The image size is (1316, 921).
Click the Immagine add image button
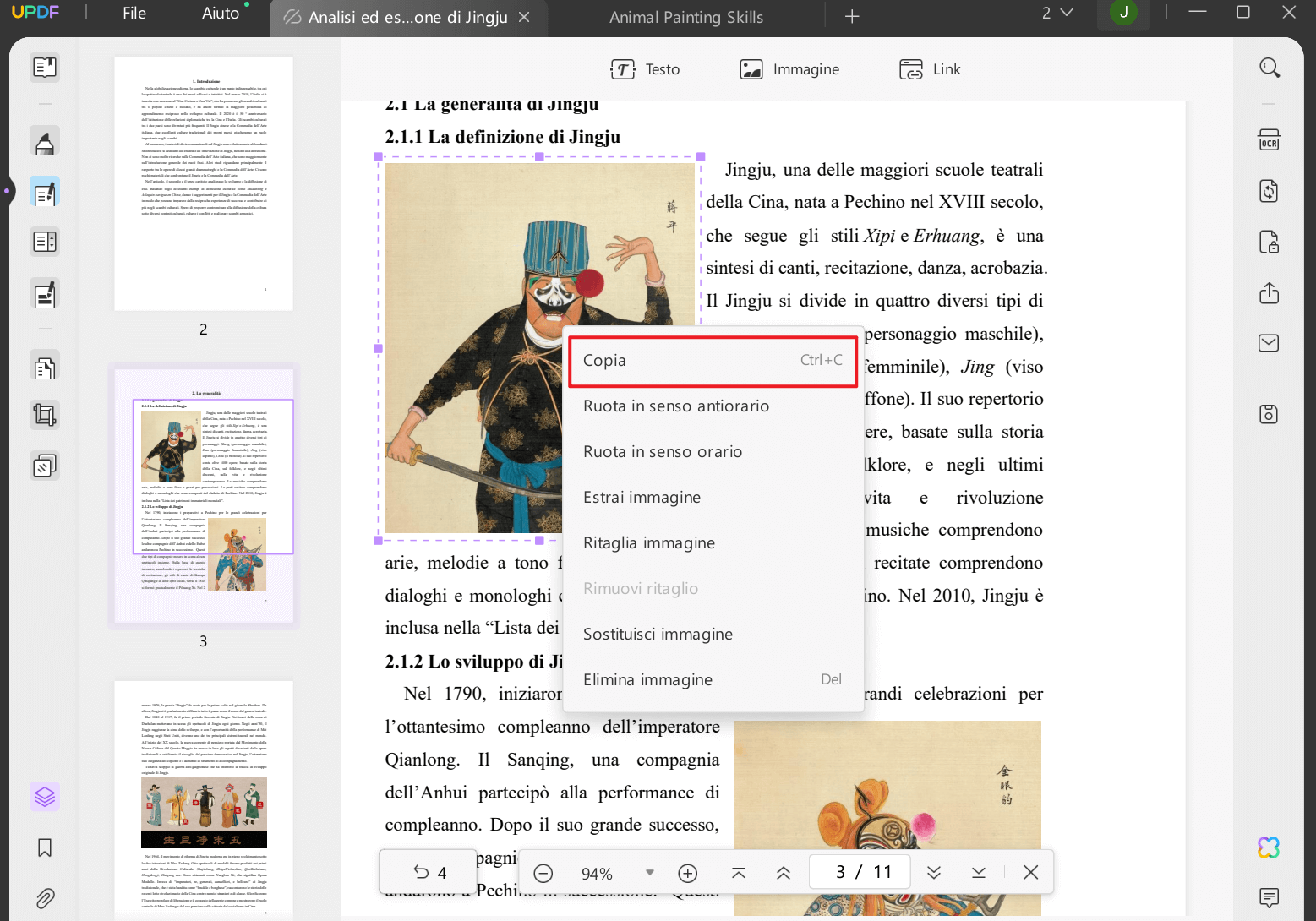789,69
